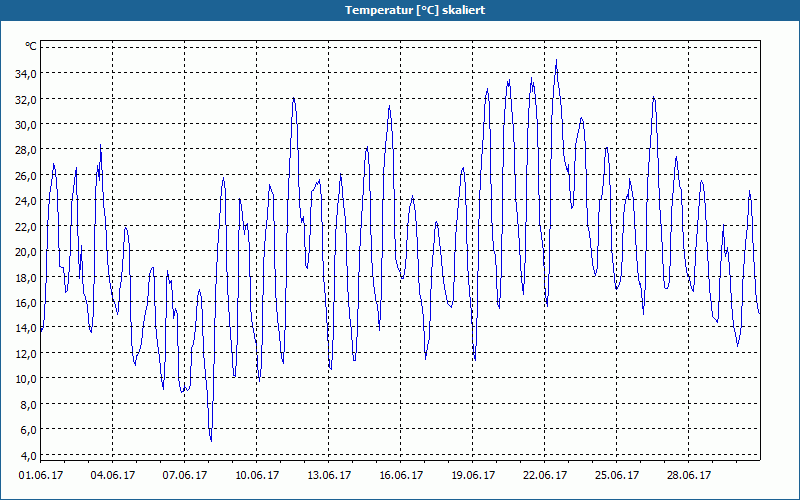Select the 22,0 axis label
The width and height of the screenshot is (800, 500).
tap(26, 226)
